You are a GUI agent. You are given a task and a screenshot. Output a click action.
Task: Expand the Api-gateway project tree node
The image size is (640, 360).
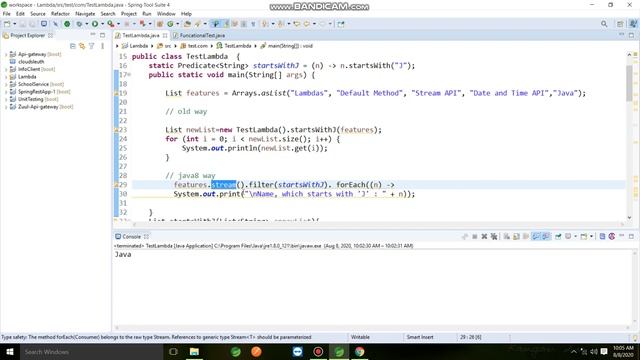[x=6, y=54]
